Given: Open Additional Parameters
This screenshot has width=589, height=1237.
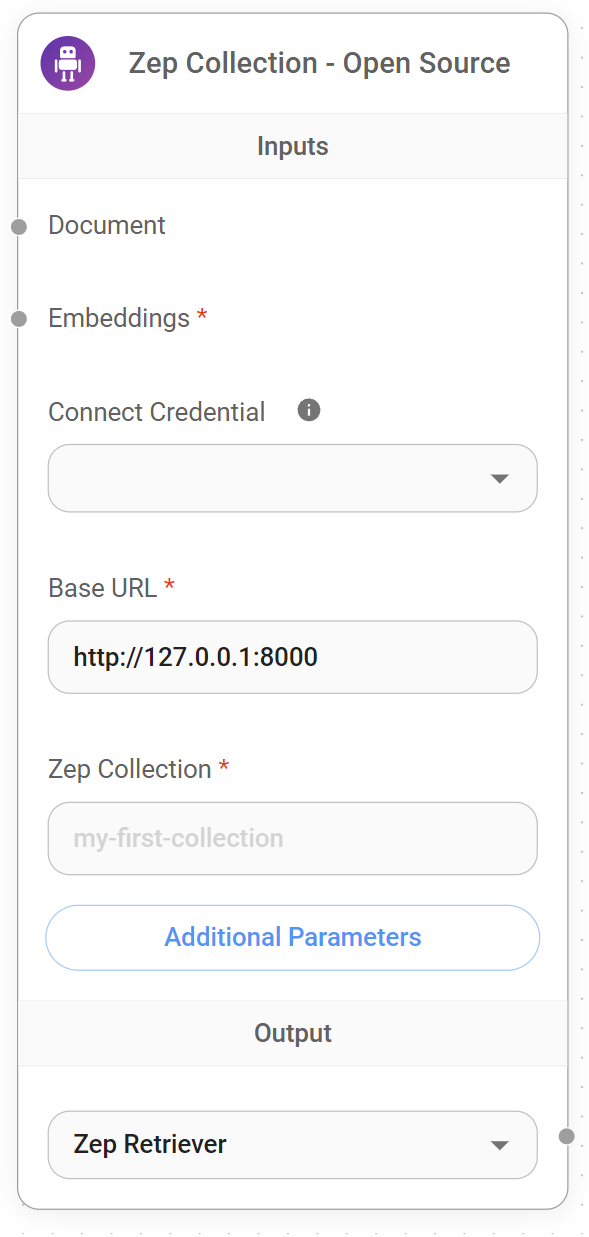Looking at the screenshot, I should (292, 937).
